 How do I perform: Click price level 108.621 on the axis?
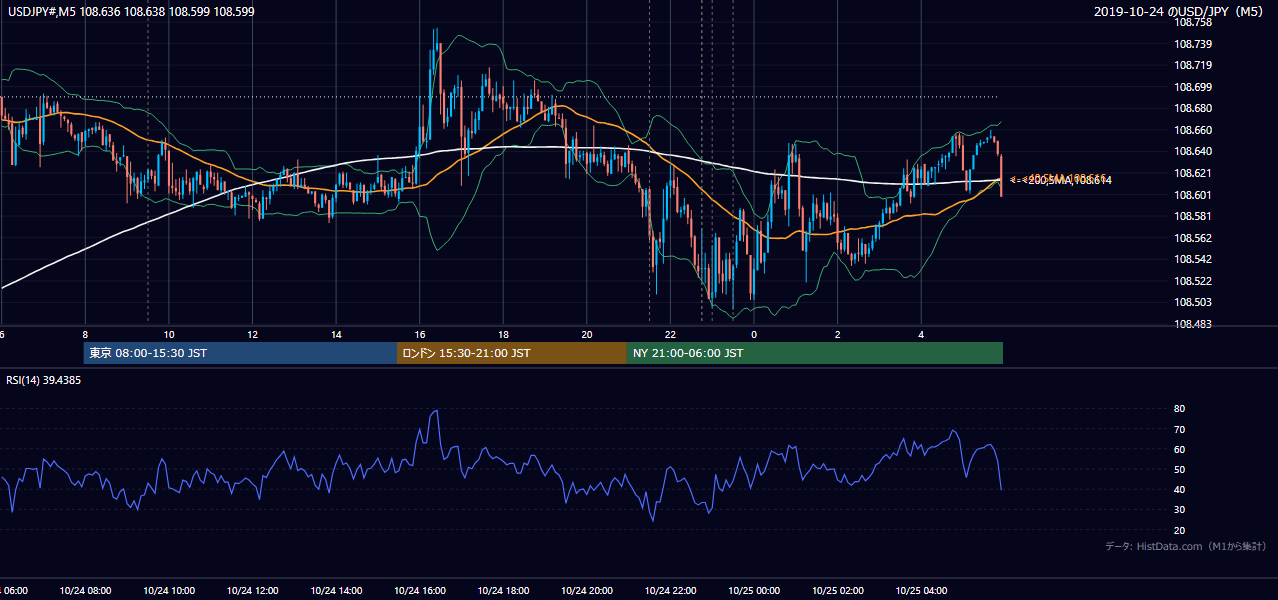(1192, 173)
